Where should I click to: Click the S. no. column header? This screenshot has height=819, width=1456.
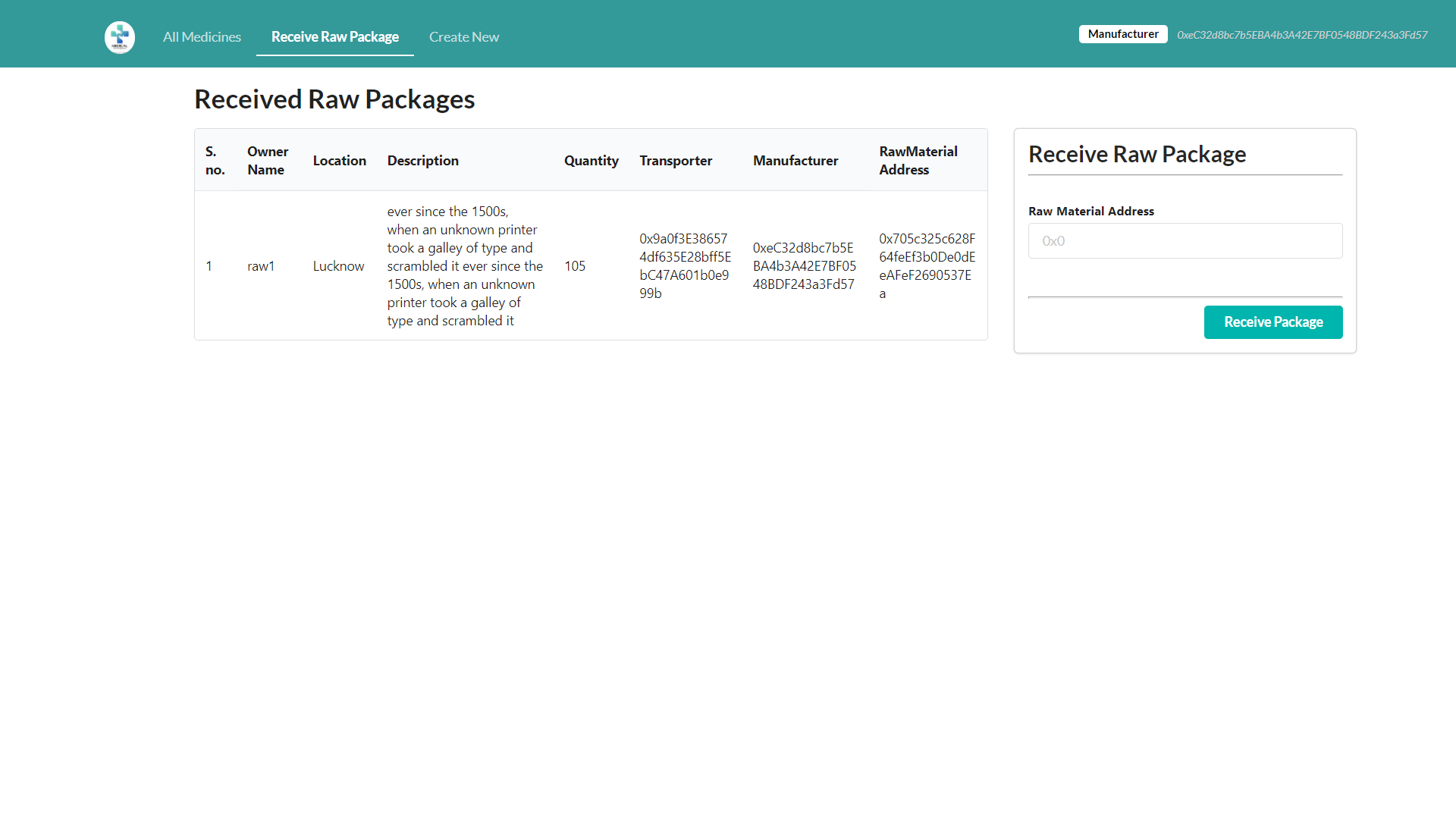tap(215, 160)
